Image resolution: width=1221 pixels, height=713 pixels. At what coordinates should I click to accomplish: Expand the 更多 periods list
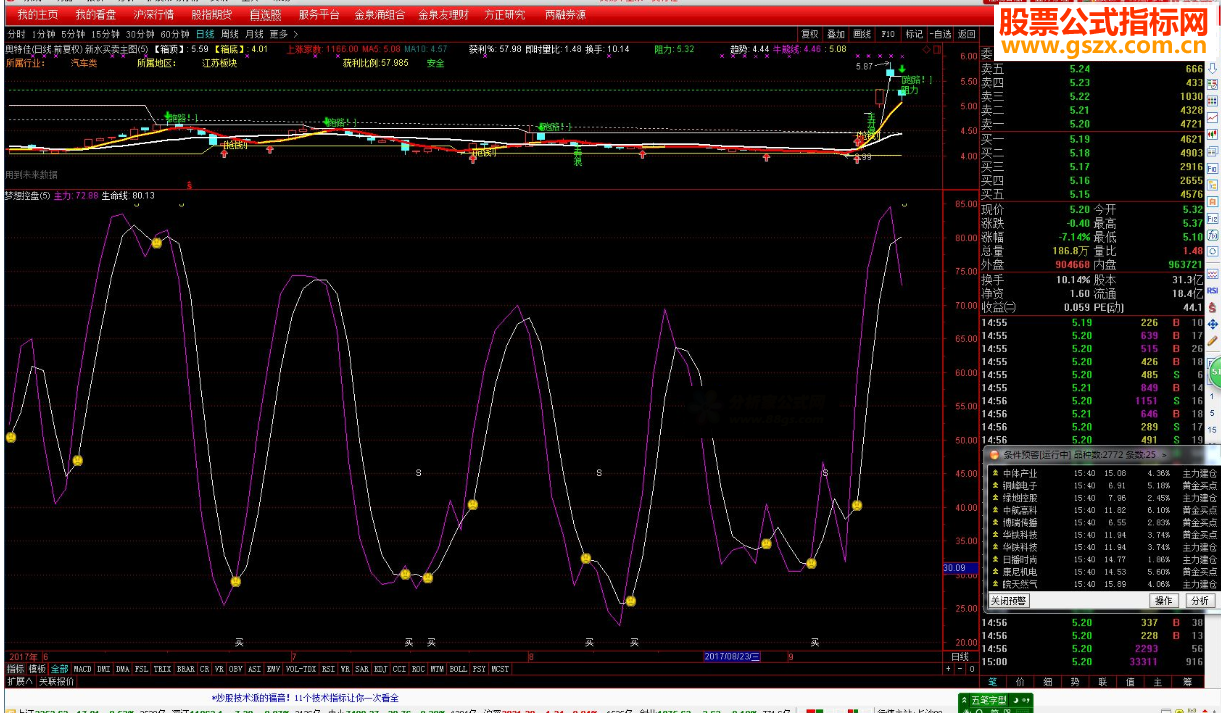pyautogui.click(x=283, y=34)
